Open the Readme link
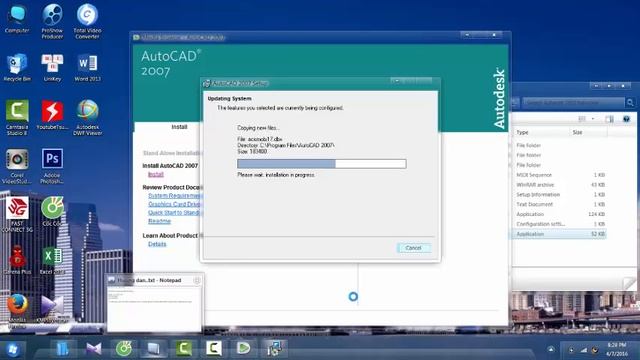Image resolution: width=640 pixels, height=360 pixels. click(x=159, y=221)
